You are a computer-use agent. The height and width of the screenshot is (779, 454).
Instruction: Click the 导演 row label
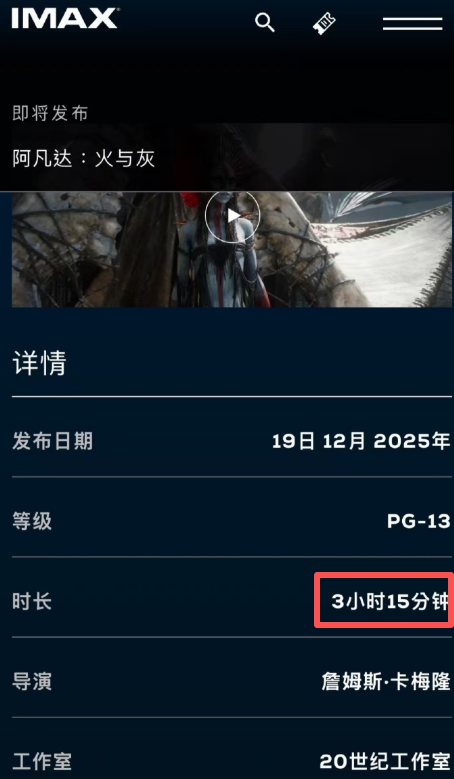click(x=32, y=682)
